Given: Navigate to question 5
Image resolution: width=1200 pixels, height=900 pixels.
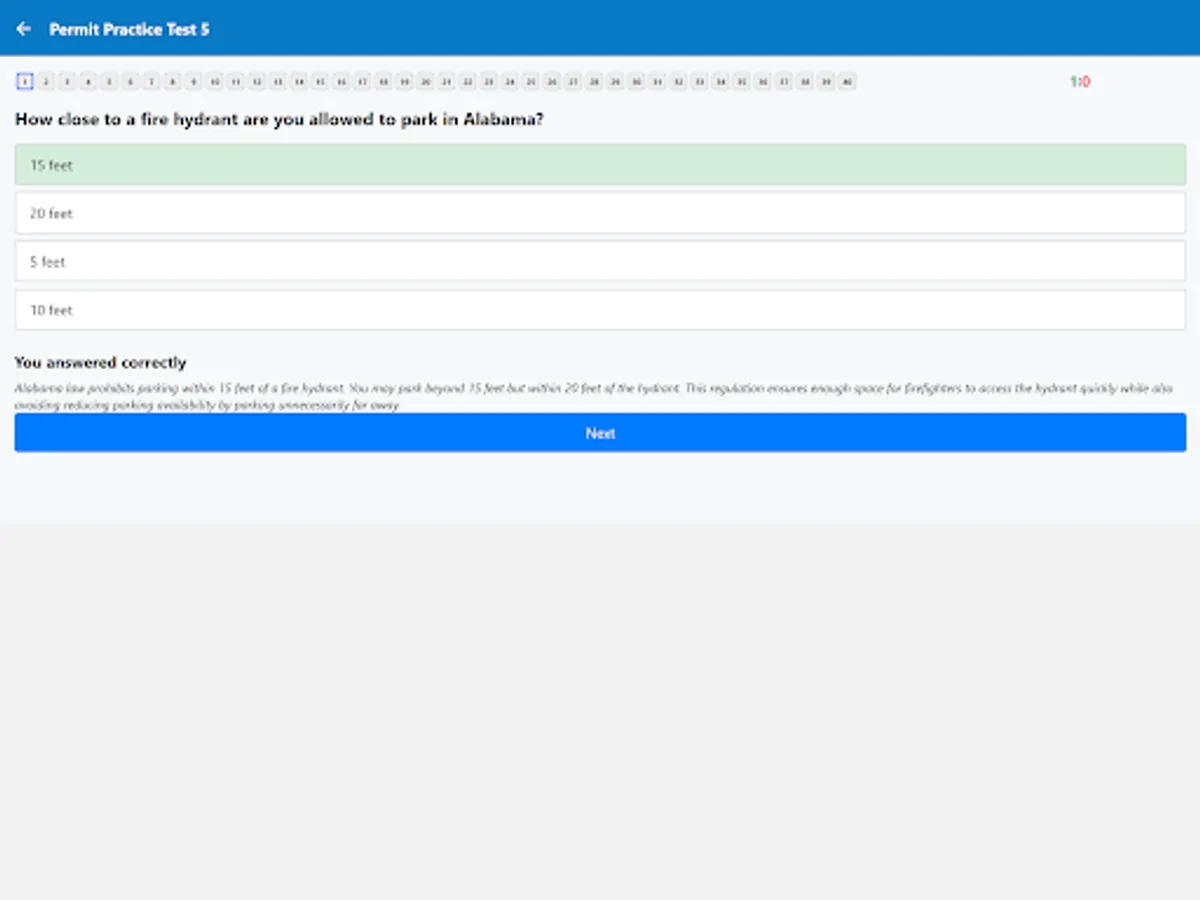Looking at the screenshot, I should pyautogui.click(x=109, y=81).
